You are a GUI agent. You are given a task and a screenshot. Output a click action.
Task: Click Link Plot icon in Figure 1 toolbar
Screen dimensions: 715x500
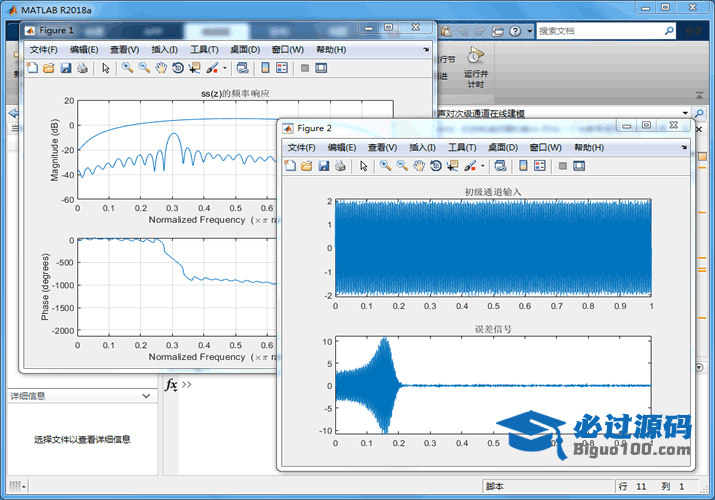243,68
